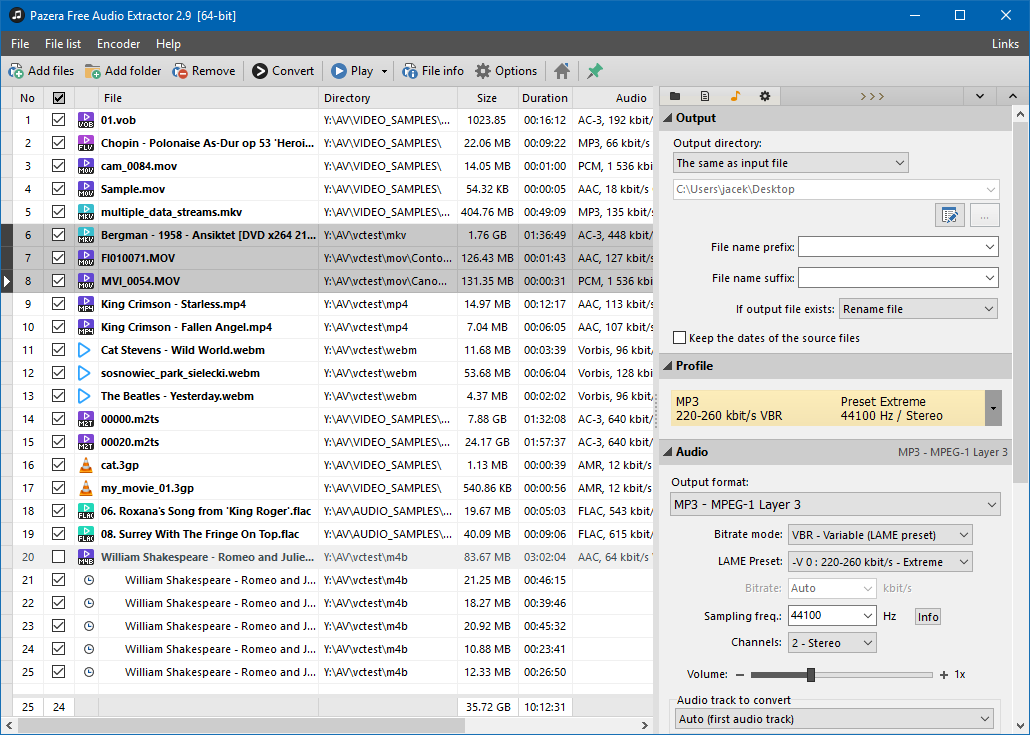Toggle checkbox for sosnowiec_park_sielecki.webm
Viewport: 1030px width, 735px height.
[58, 373]
